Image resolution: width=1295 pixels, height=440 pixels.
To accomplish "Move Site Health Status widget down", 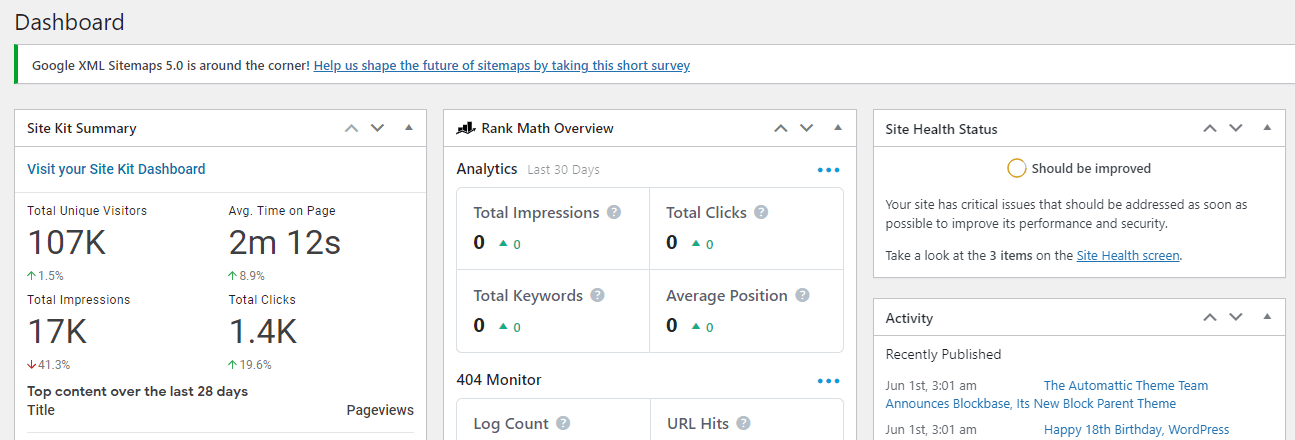I will point(1236,128).
